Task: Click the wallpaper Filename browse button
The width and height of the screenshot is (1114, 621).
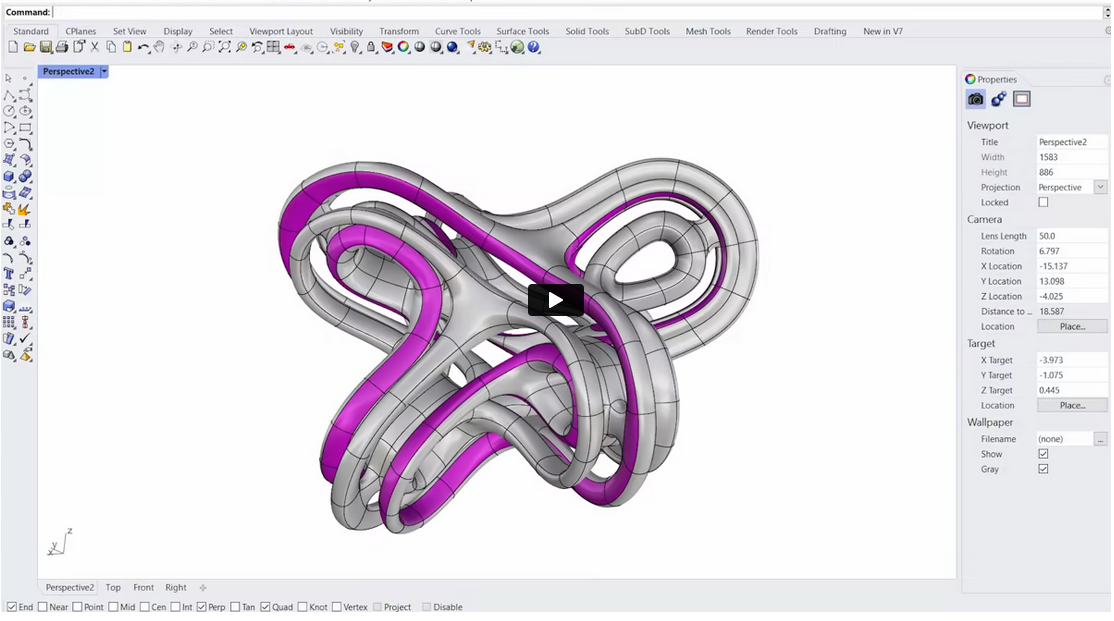Action: (1100, 439)
